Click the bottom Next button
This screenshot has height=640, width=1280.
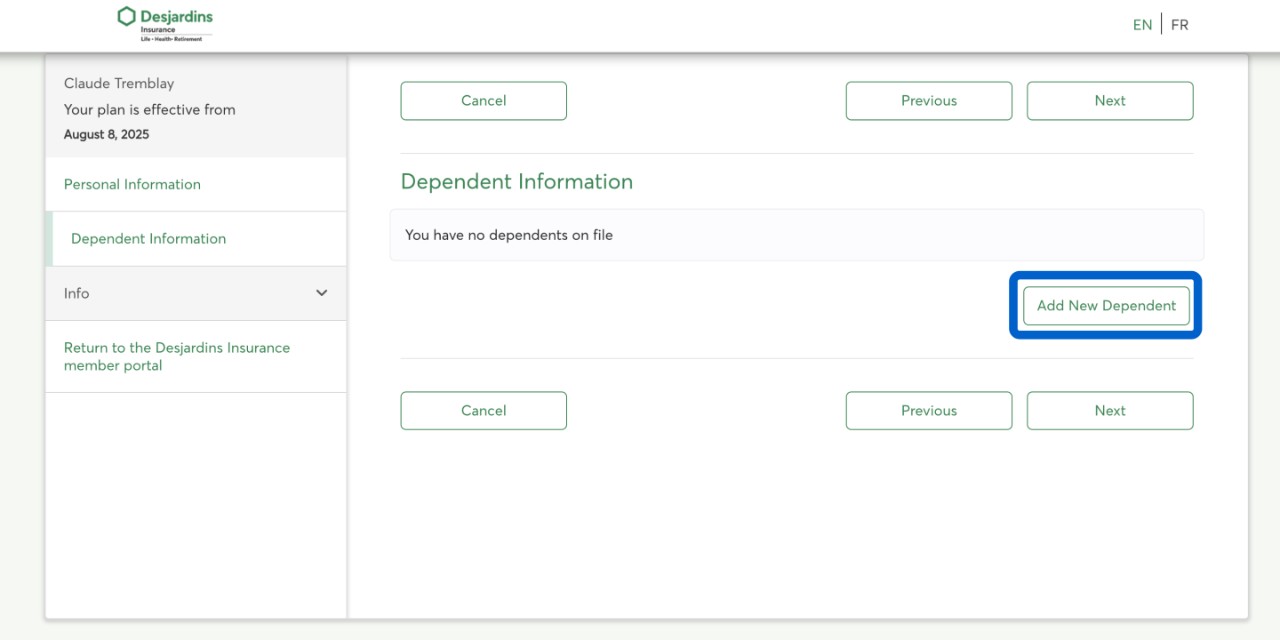click(1109, 411)
